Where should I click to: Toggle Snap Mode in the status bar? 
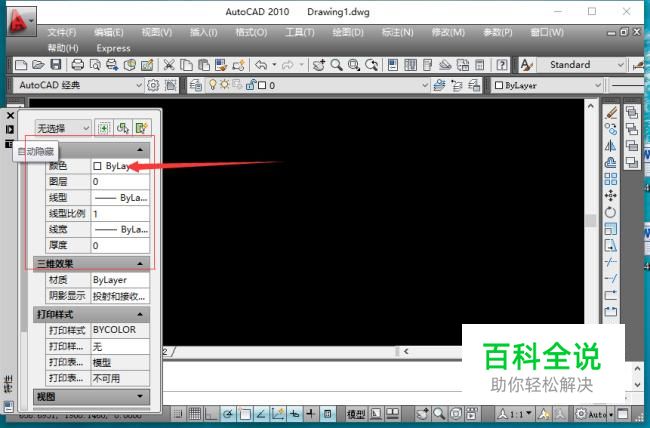[178, 413]
